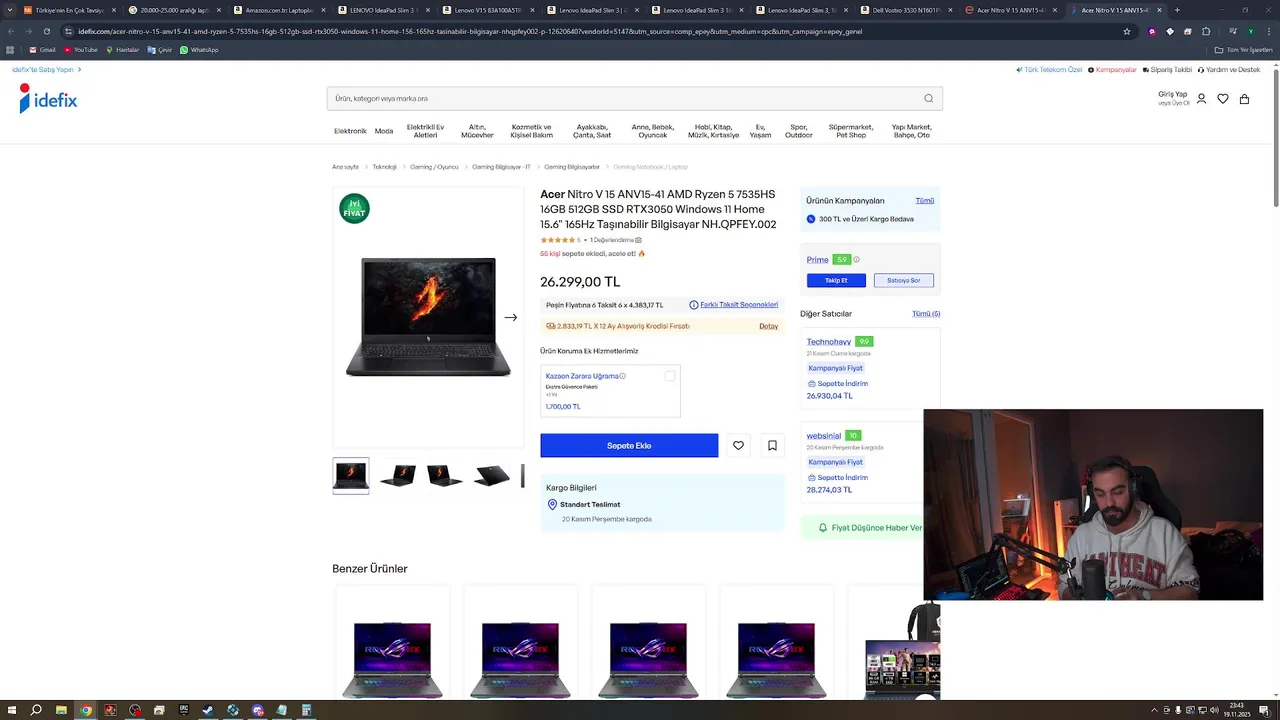Open Spor, Outdoor category
Screen dimensions: 1280x720
pos(799,131)
